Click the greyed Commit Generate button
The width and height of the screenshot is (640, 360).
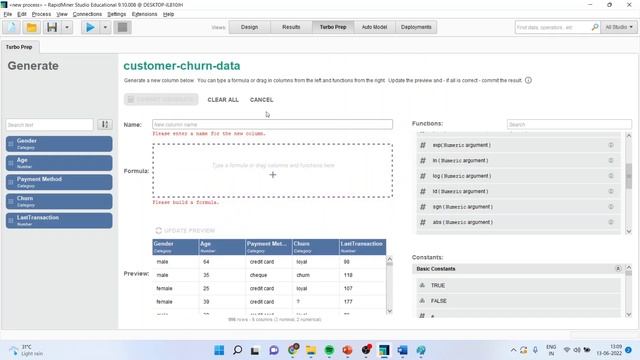click(x=161, y=99)
